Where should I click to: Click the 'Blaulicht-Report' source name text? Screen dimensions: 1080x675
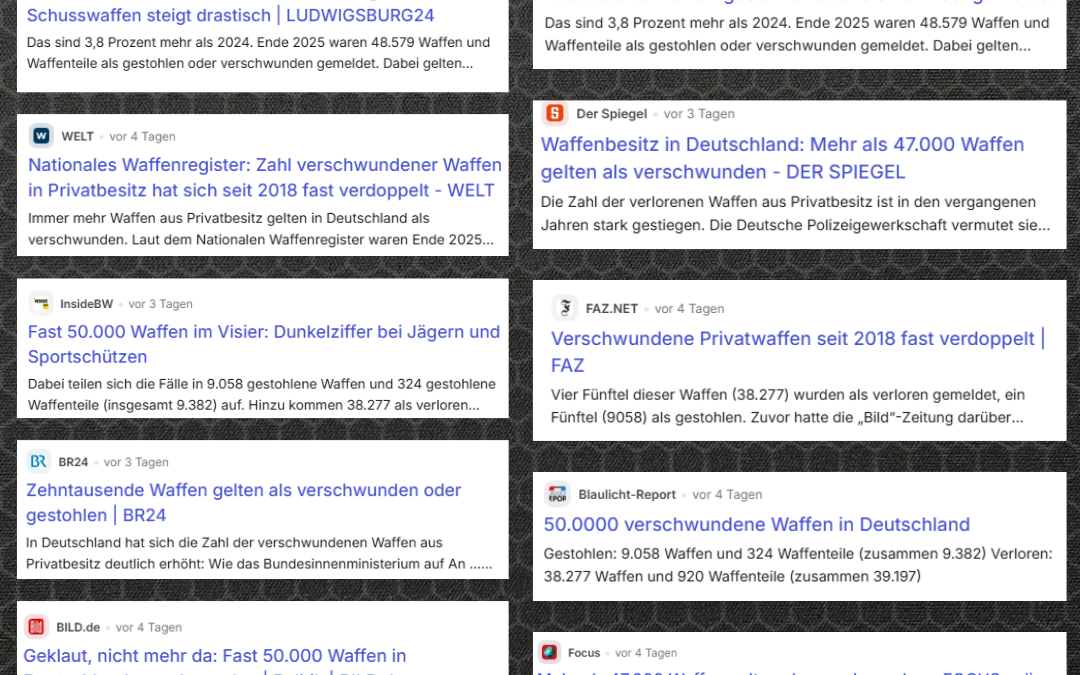[x=626, y=495]
